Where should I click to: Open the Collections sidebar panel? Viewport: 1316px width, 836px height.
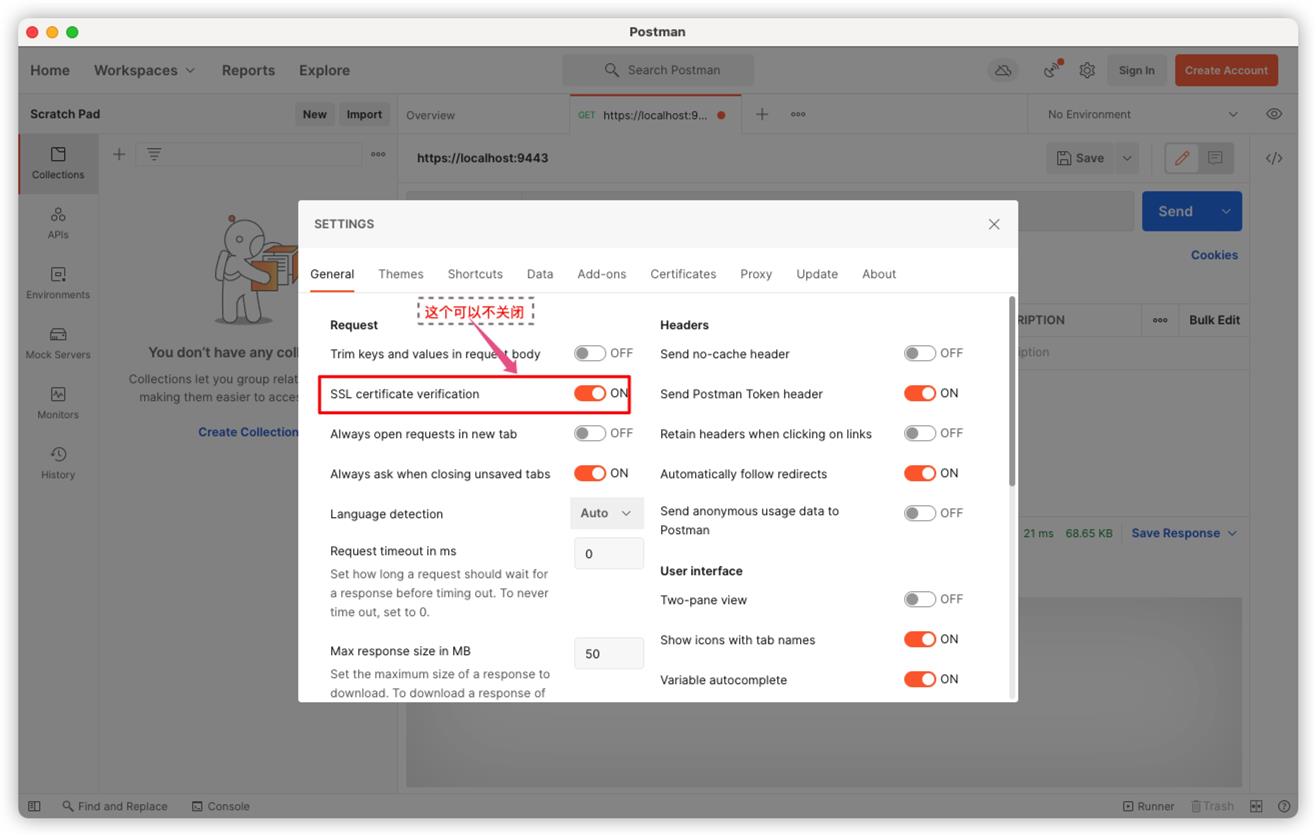point(58,163)
